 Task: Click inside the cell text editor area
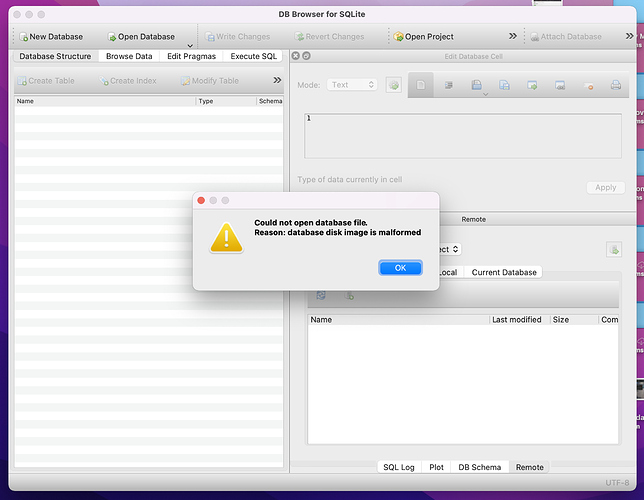tap(463, 136)
